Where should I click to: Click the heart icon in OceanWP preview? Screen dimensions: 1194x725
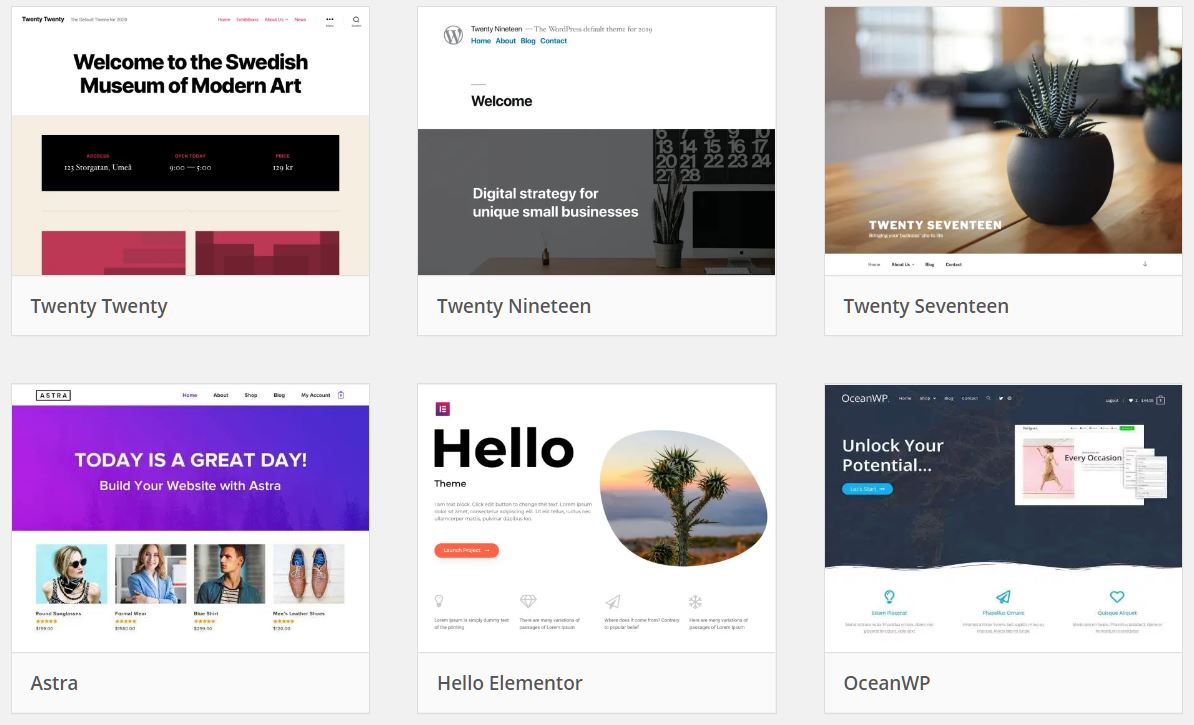[1117, 596]
